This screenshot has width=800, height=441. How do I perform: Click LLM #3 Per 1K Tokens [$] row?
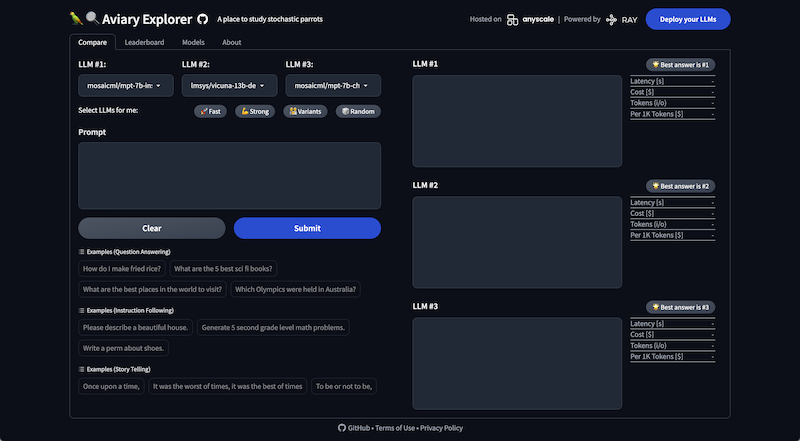[x=672, y=356]
